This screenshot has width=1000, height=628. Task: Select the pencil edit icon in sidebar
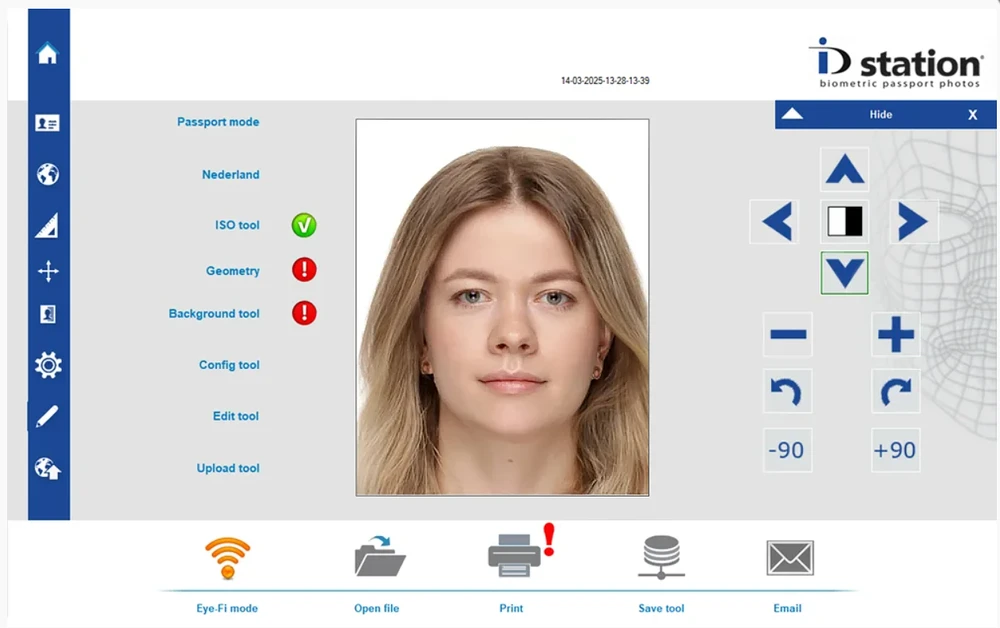(x=48, y=416)
